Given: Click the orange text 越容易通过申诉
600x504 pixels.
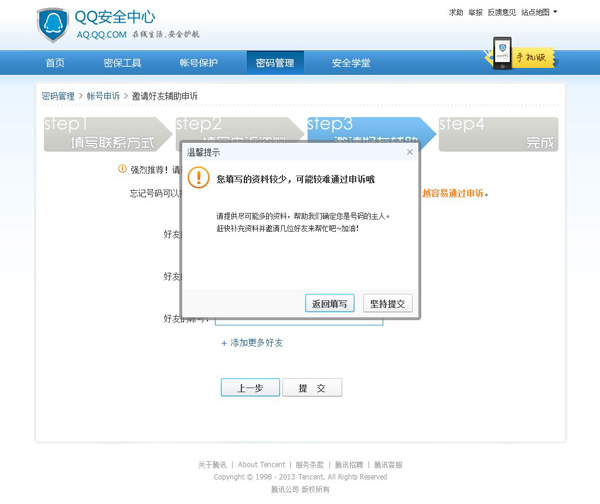Looking at the screenshot, I should pyautogui.click(x=453, y=193).
